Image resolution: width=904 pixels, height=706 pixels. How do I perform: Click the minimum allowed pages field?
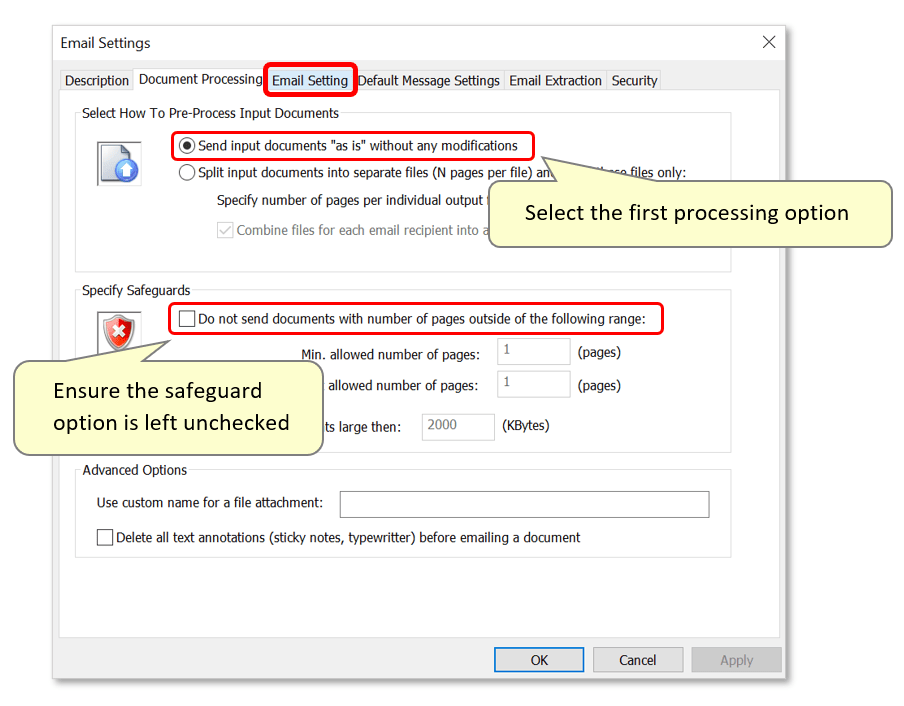pyautogui.click(x=533, y=351)
